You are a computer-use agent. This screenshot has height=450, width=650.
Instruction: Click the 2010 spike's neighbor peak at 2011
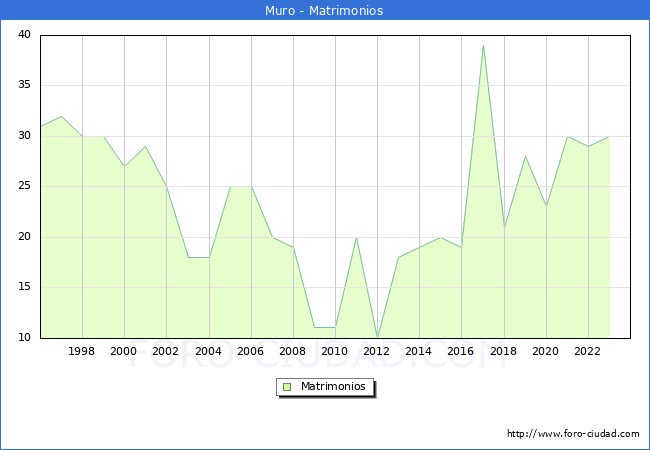[356, 237]
